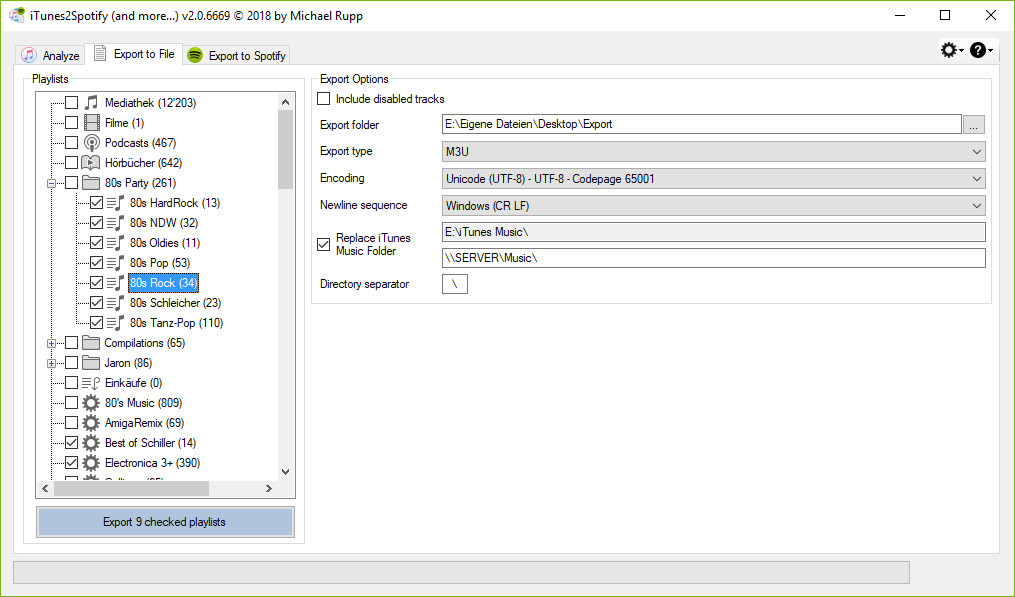1015x597 pixels.
Task: Click the playlist icon of 80s NDW
Action: [x=115, y=223]
